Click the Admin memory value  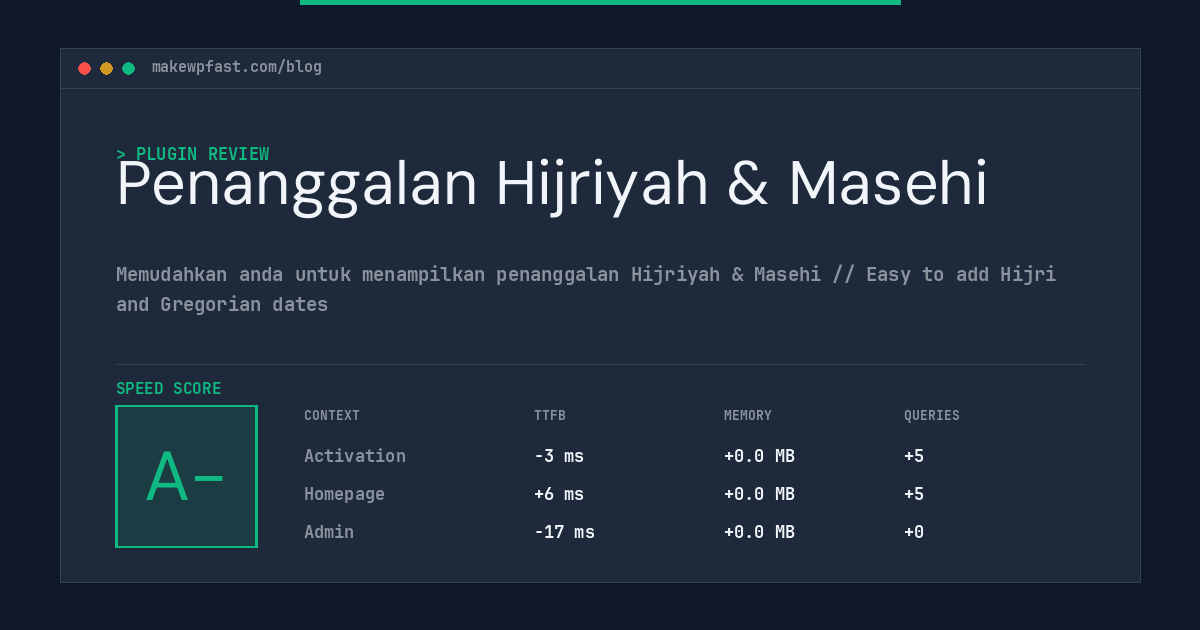(759, 532)
